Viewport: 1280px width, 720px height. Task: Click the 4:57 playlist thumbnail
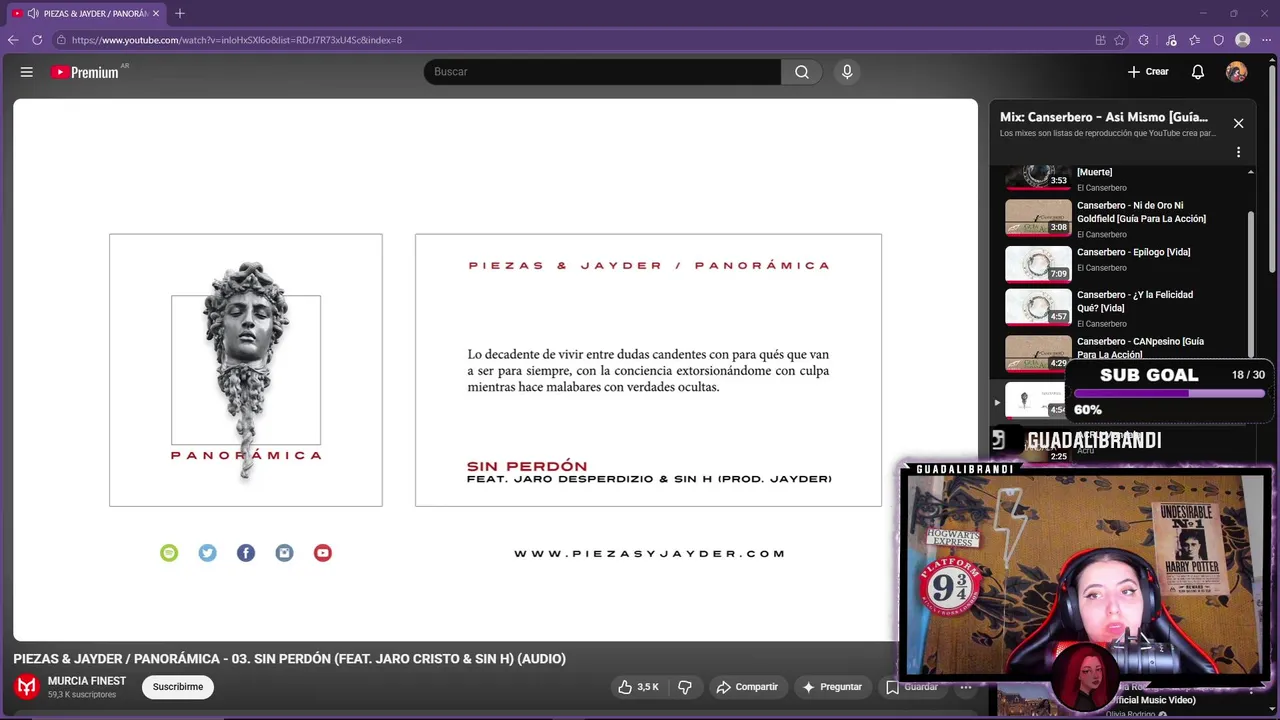click(1038, 307)
